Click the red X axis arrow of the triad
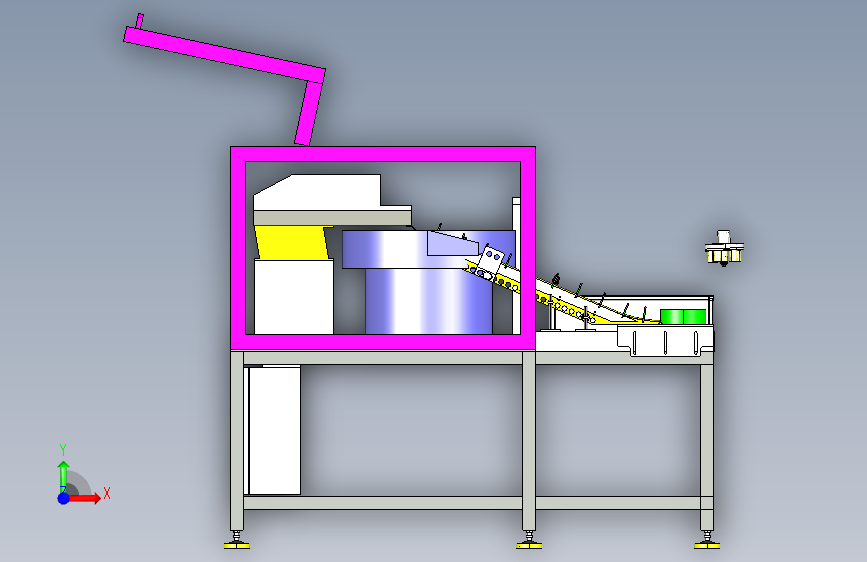This screenshot has width=867, height=562. [x=84, y=498]
